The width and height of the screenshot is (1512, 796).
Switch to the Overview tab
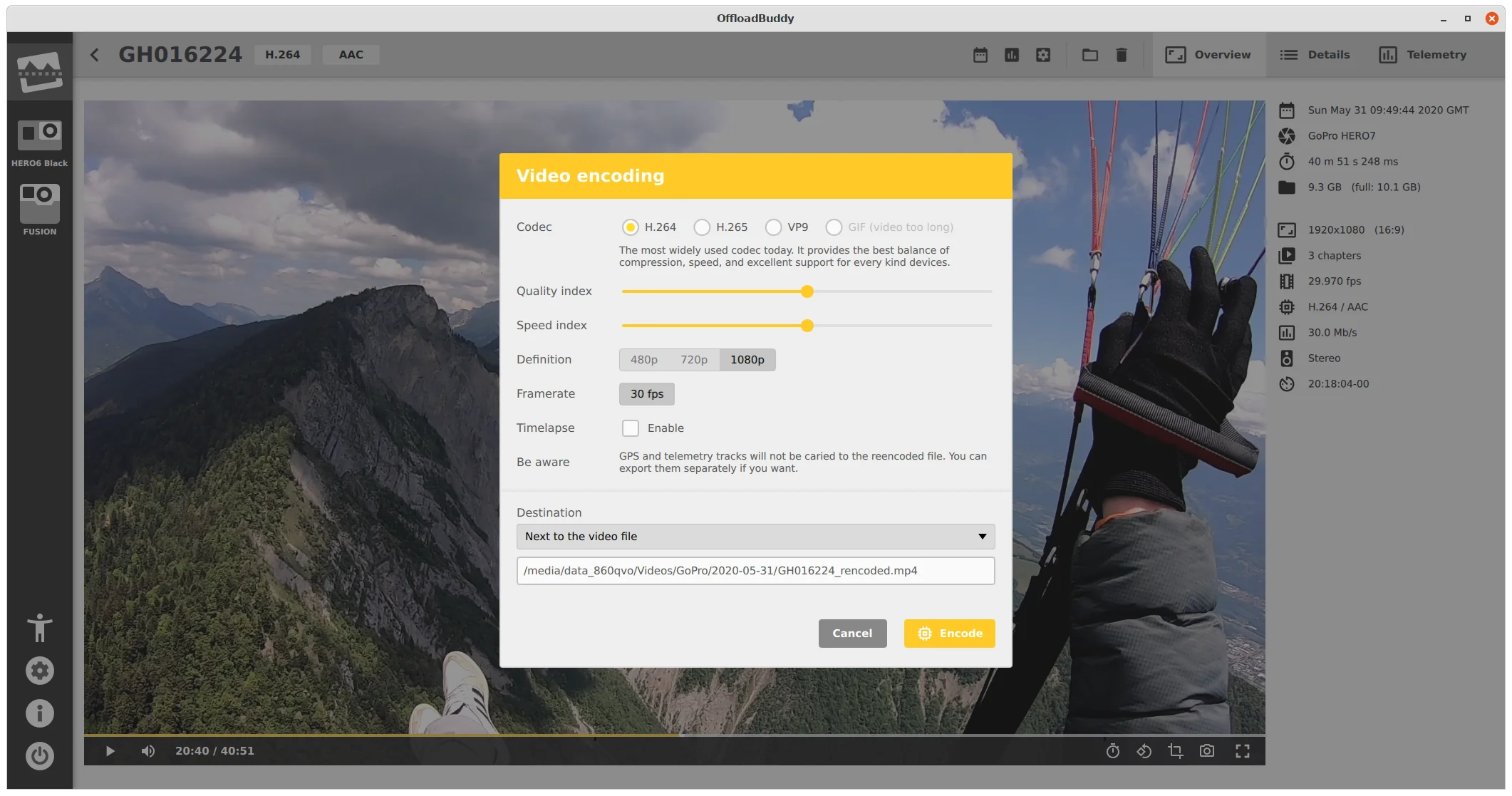tap(1208, 55)
